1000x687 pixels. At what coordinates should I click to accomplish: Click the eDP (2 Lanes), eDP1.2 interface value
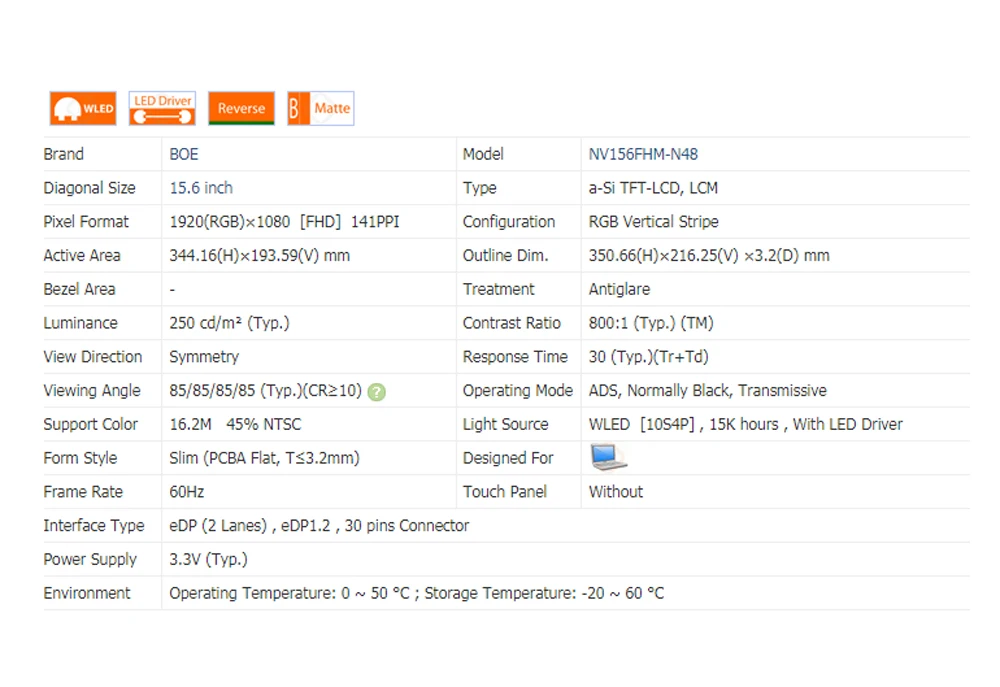click(x=319, y=526)
